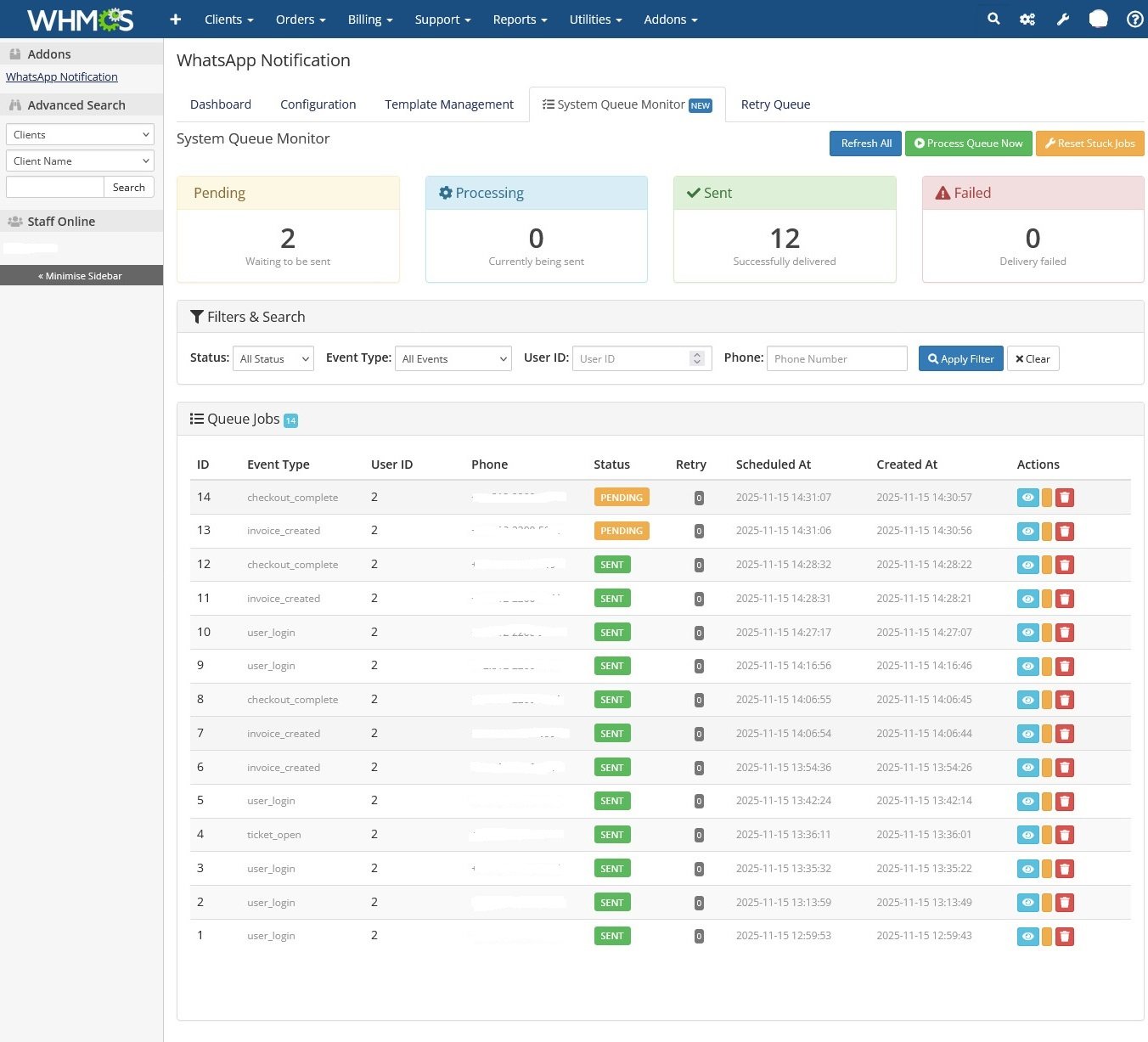This screenshot has width=1148, height=1042.
Task: Open the WhatsApp Notification sidebar link
Action: (62, 76)
